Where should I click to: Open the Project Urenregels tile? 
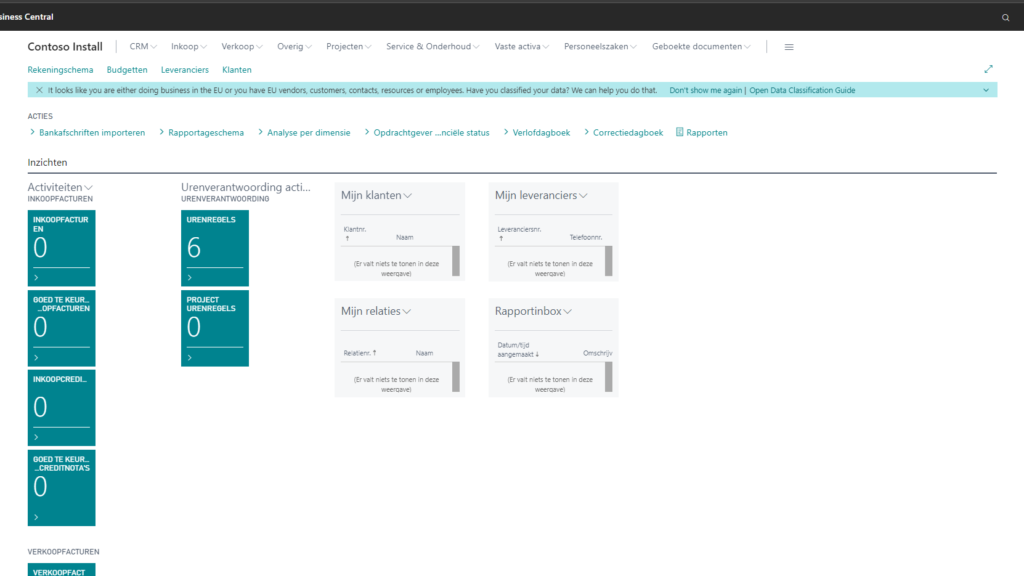(214, 328)
